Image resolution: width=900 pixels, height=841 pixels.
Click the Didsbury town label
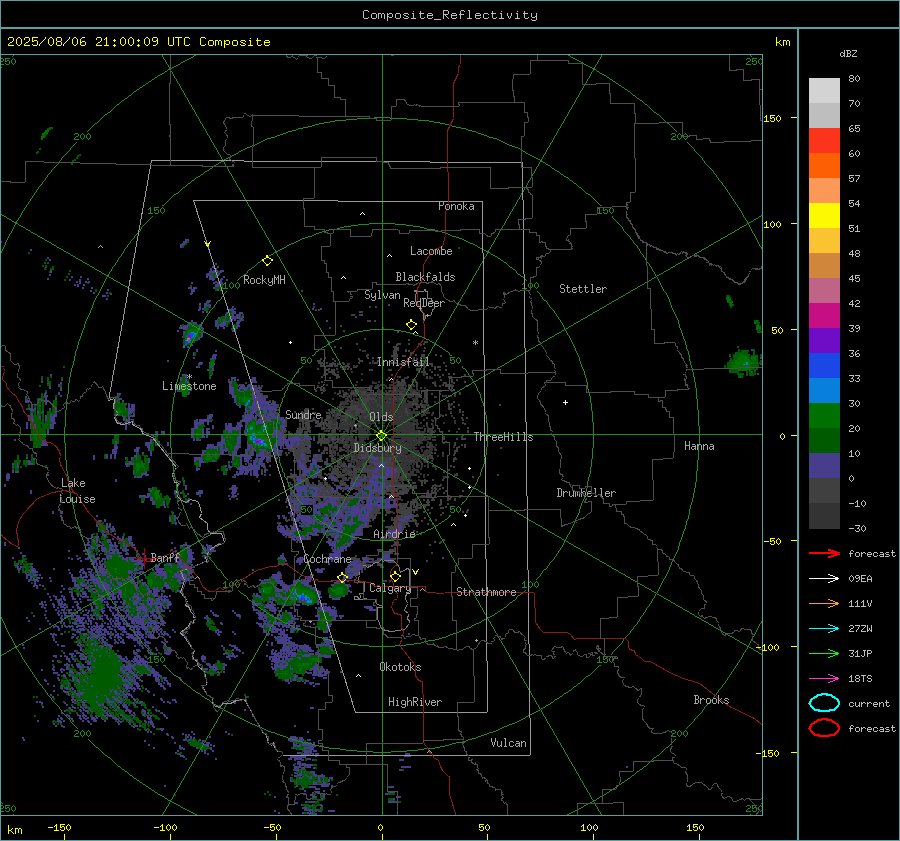(x=377, y=448)
